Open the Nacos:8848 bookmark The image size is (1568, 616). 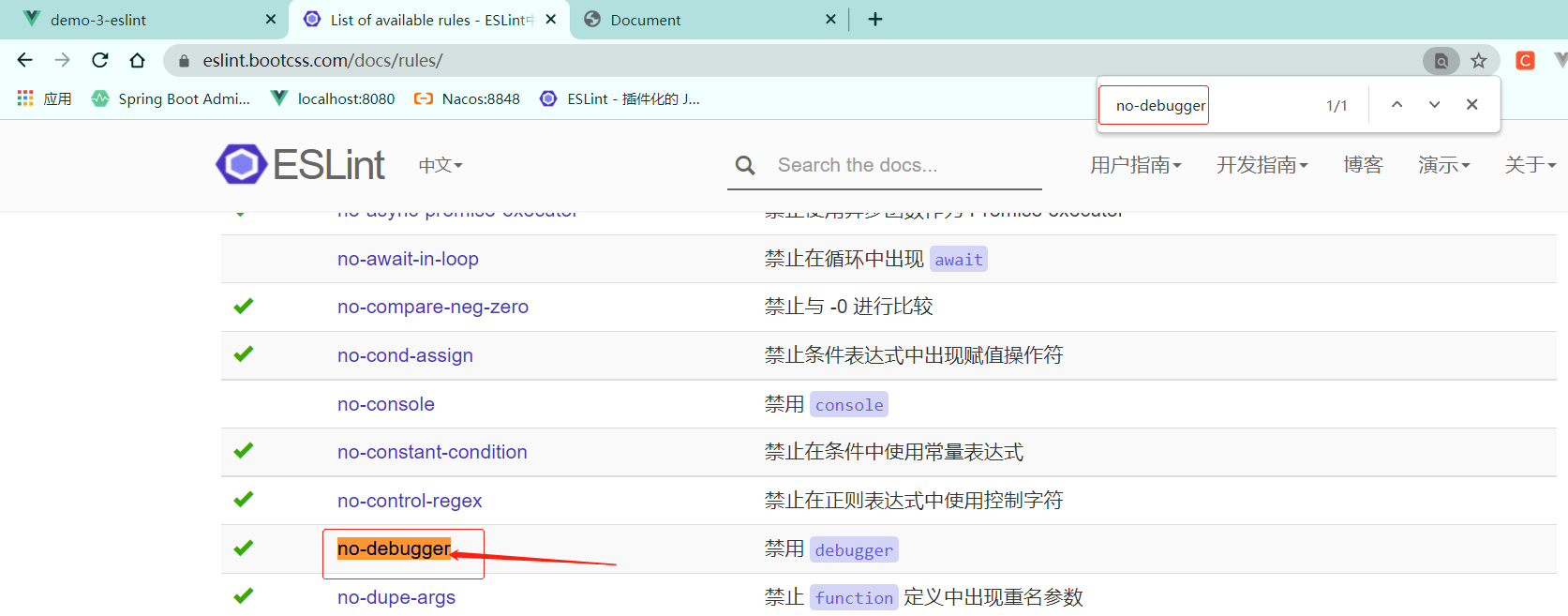(x=467, y=98)
